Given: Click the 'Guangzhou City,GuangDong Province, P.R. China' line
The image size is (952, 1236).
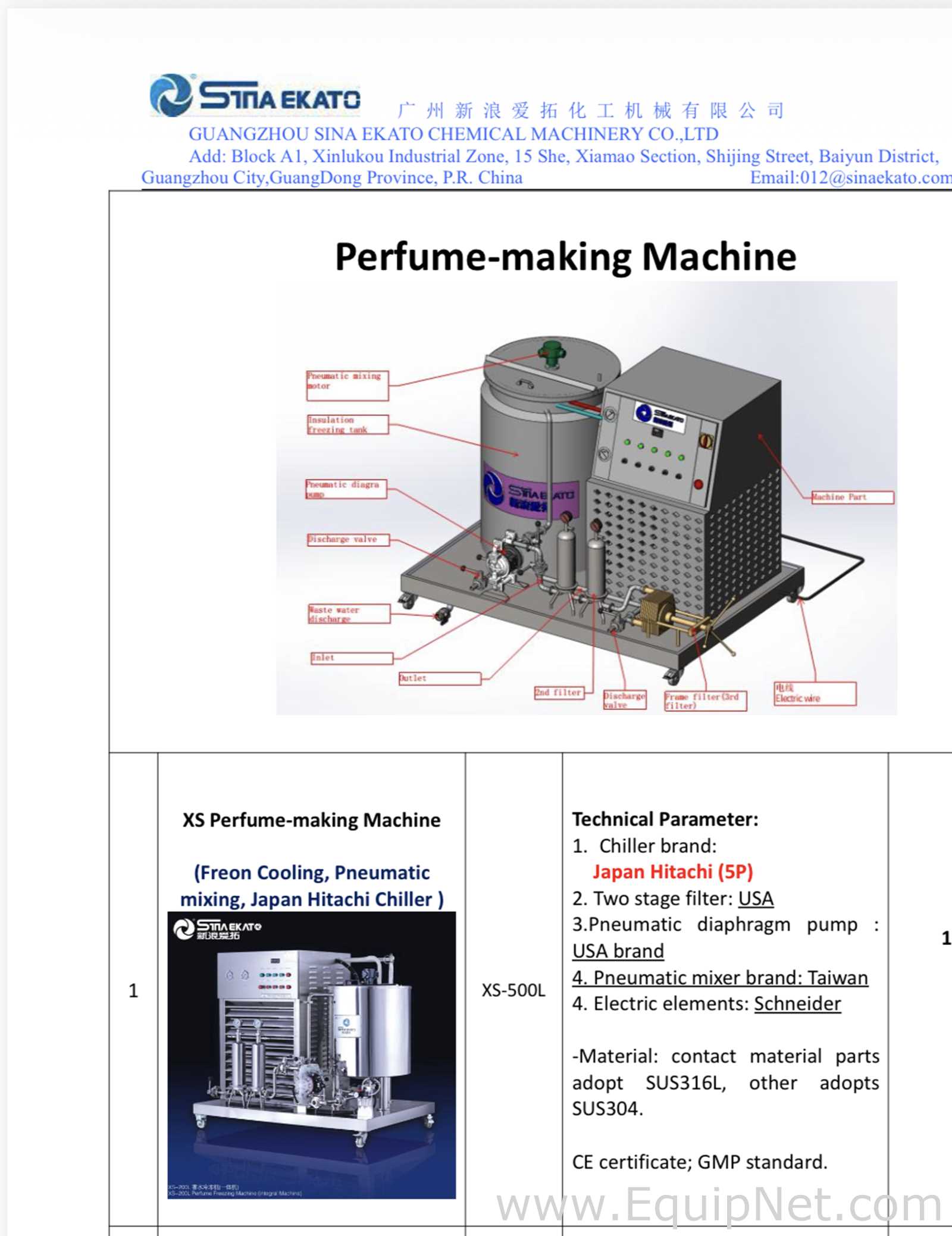Looking at the screenshot, I should (332, 177).
